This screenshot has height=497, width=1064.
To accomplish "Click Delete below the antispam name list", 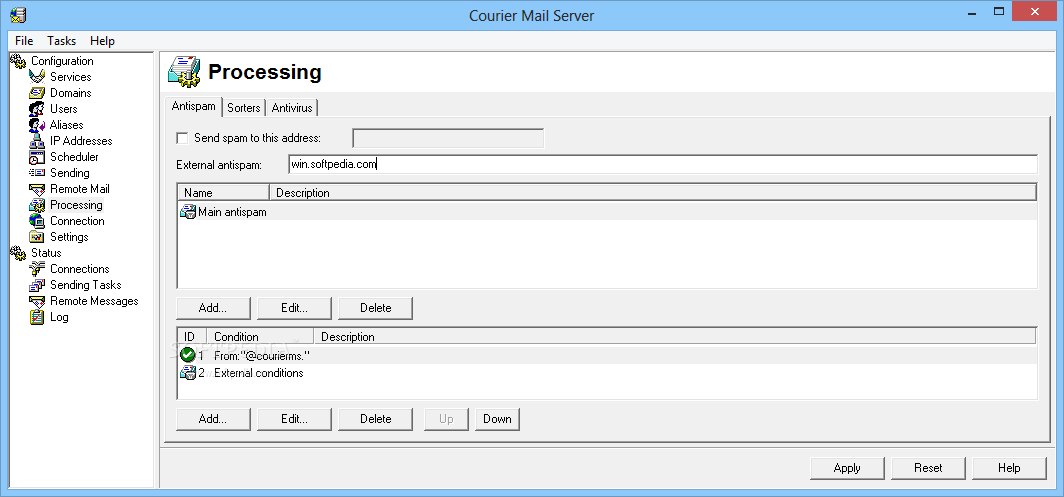I will point(375,308).
